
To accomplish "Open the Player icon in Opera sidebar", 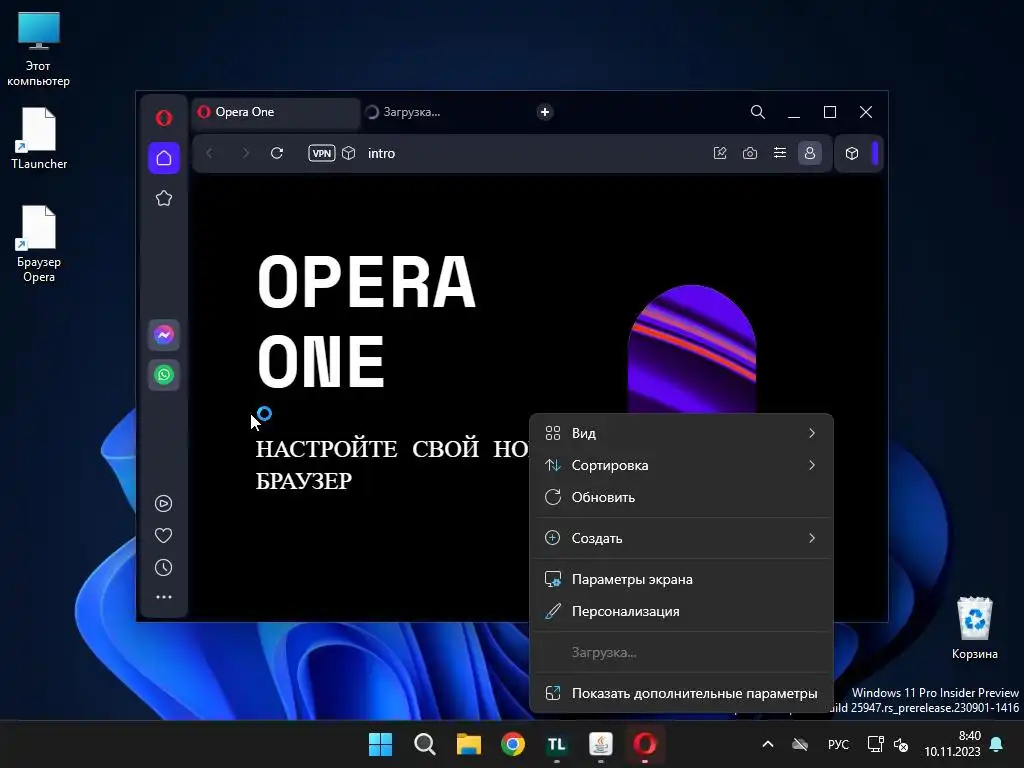I will 163,504.
